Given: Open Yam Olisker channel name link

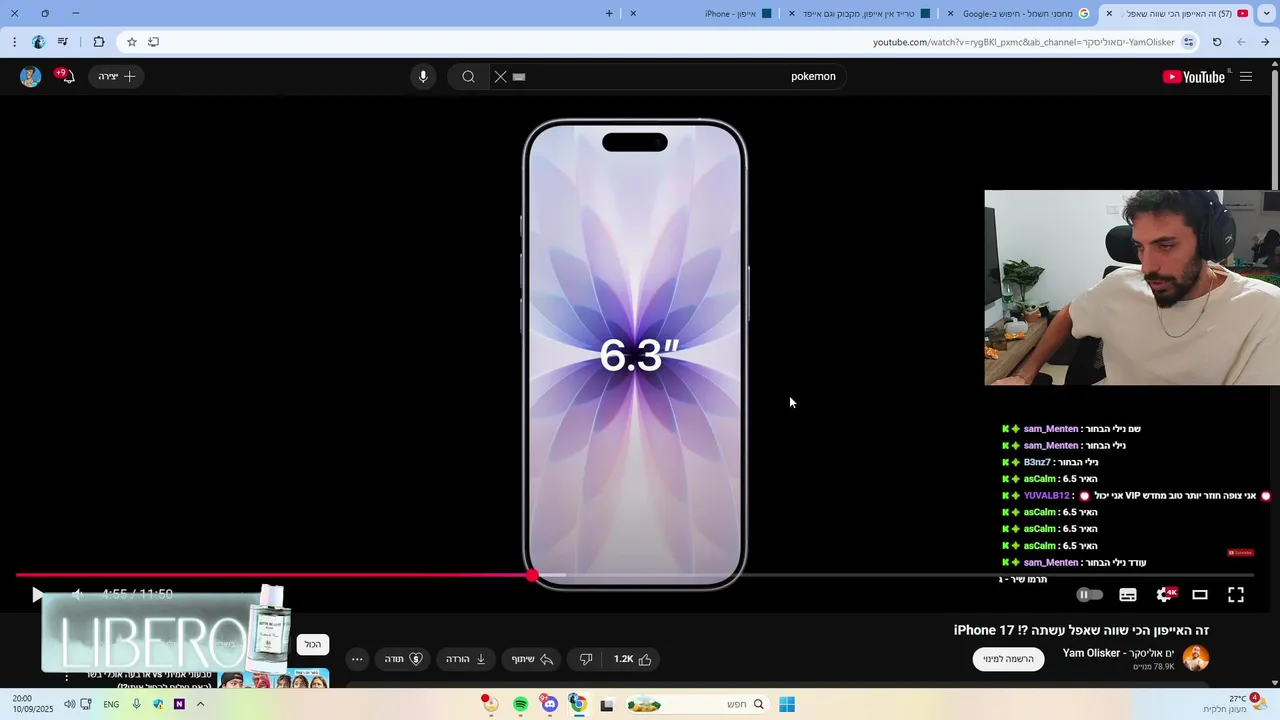Looking at the screenshot, I should click(x=1119, y=653).
